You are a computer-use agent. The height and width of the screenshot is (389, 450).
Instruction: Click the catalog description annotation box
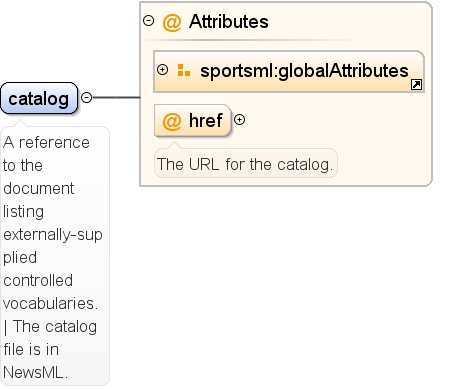[55, 256]
